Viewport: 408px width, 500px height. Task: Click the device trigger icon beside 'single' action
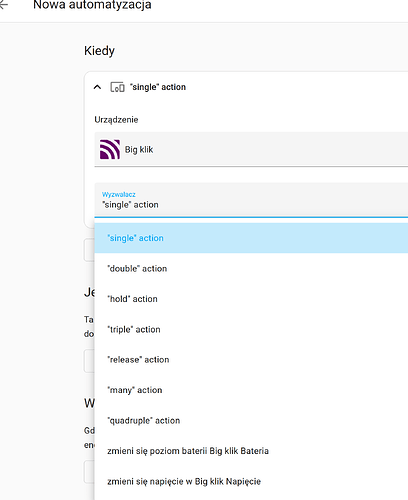click(x=117, y=87)
